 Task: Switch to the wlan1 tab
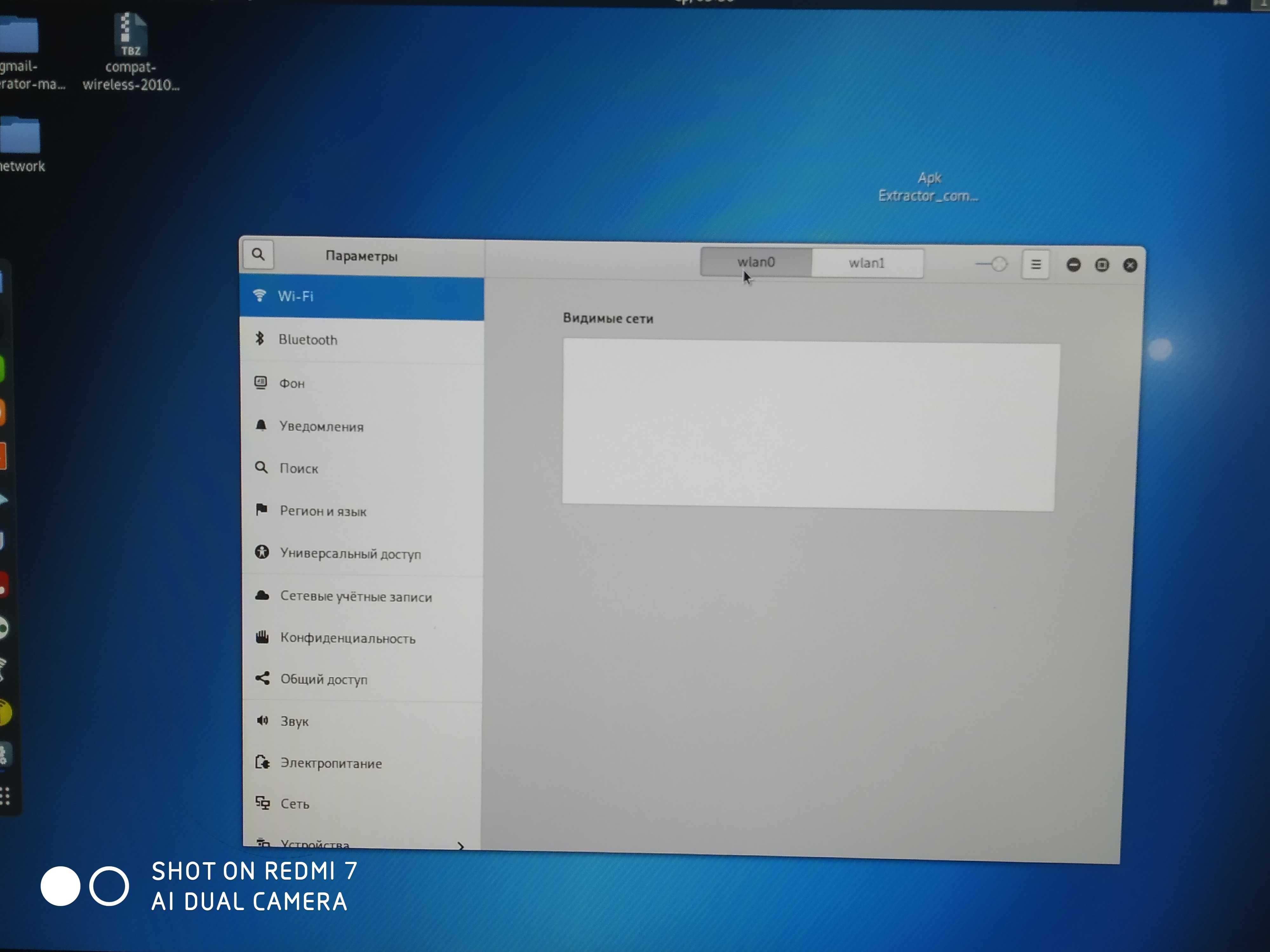(864, 262)
